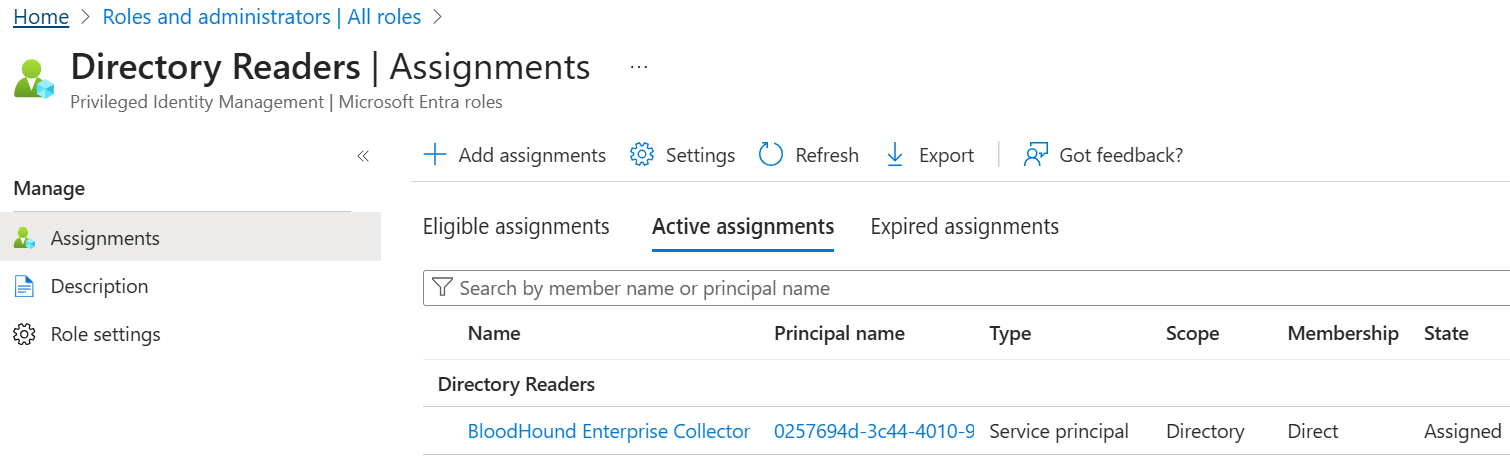Image resolution: width=1510 pixels, height=456 pixels.
Task: Click the Type column header
Action: tap(1010, 334)
